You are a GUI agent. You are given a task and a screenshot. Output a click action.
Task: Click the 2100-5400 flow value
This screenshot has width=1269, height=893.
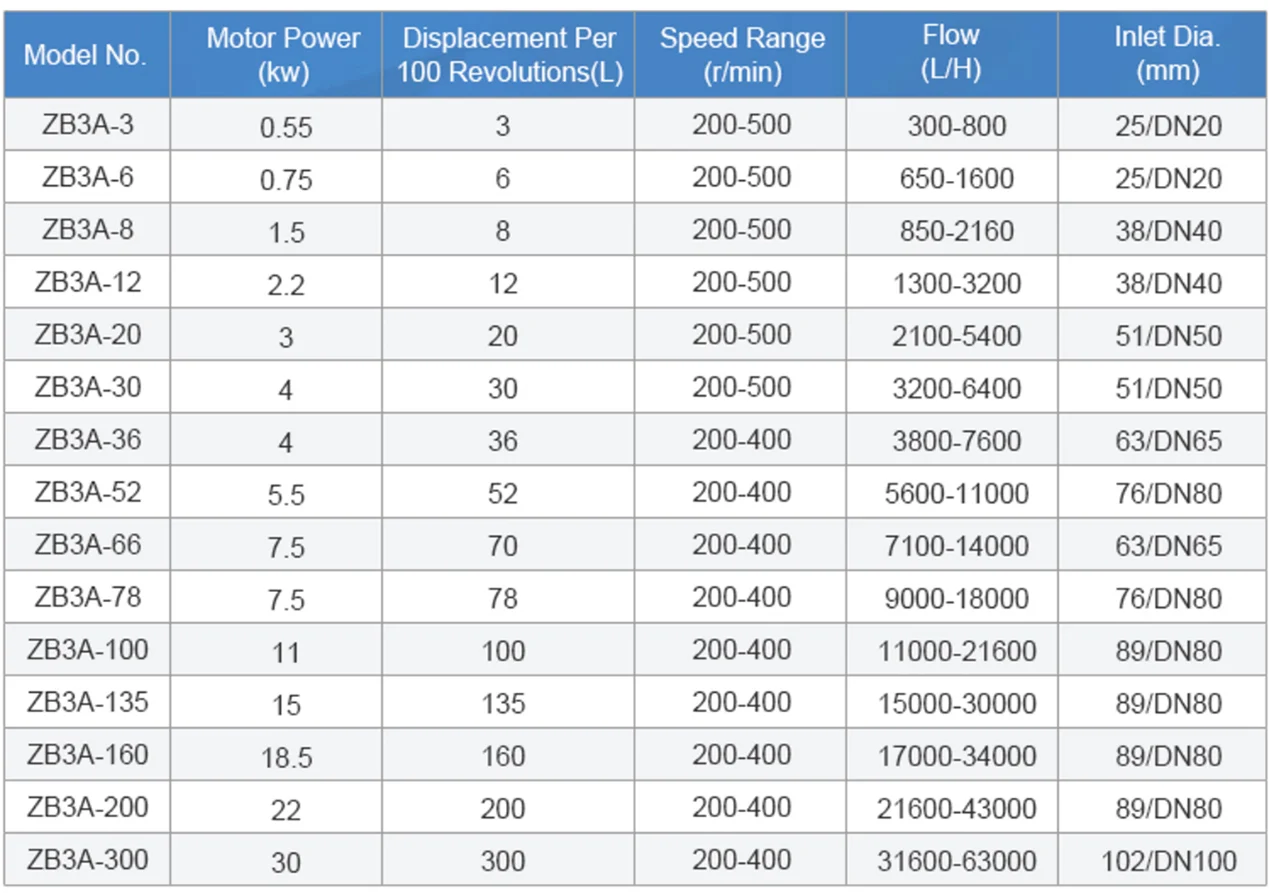pyautogui.click(x=957, y=335)
